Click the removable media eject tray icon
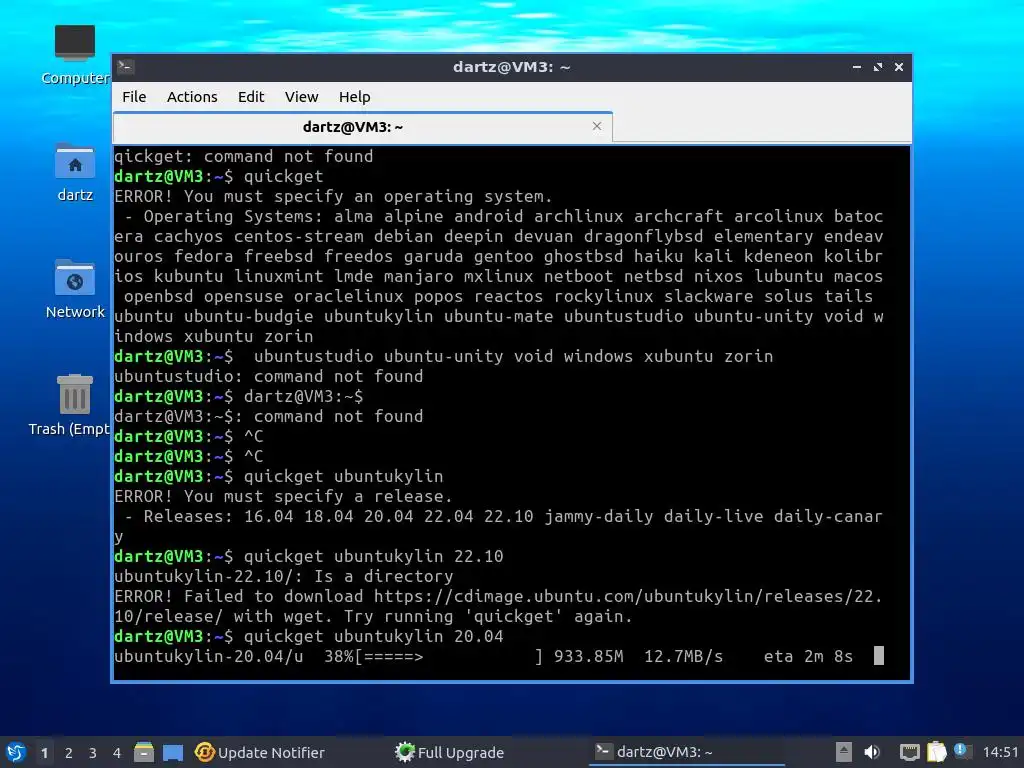The height and width of the screenshot is (768, 1024). (843, 752)
